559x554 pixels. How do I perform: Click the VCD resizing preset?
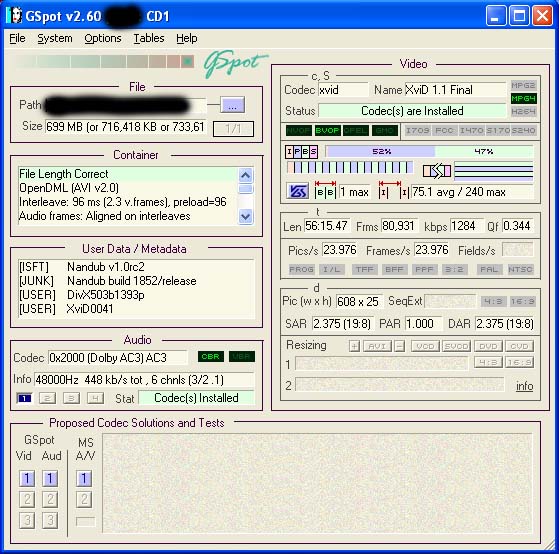pos(425,346)
